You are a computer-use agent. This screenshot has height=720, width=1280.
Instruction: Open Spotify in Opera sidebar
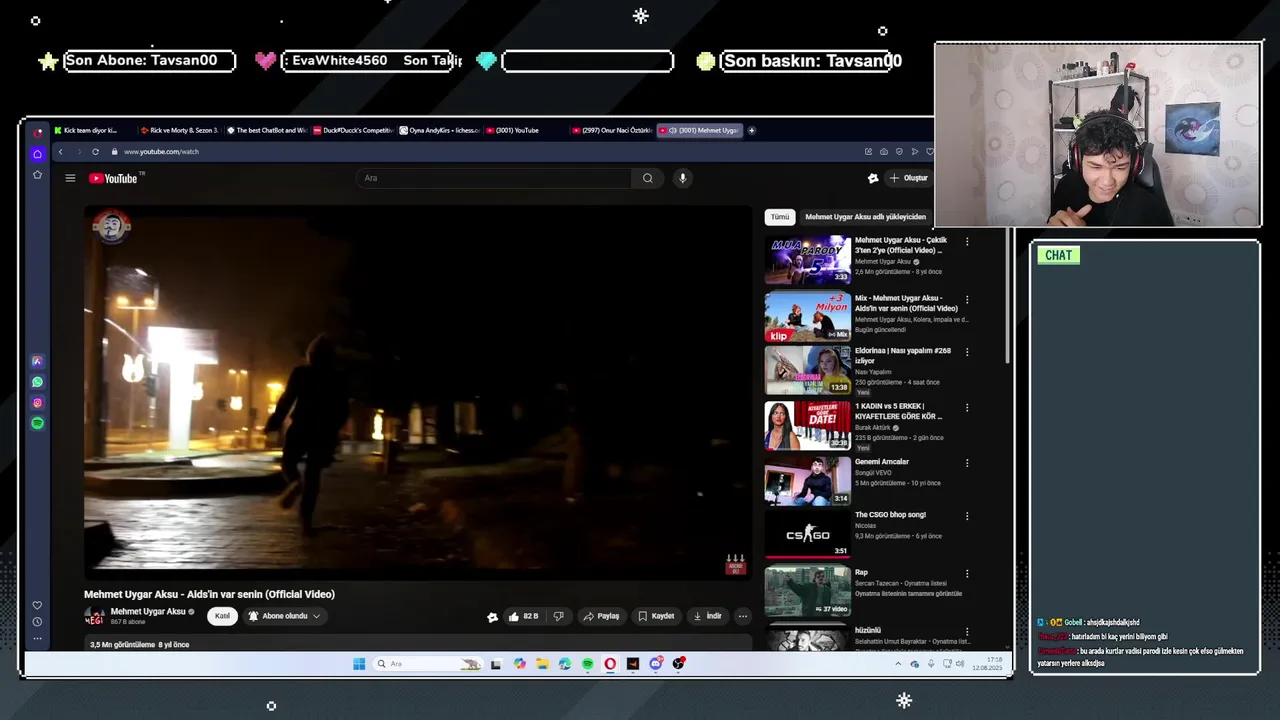[37, 423]
